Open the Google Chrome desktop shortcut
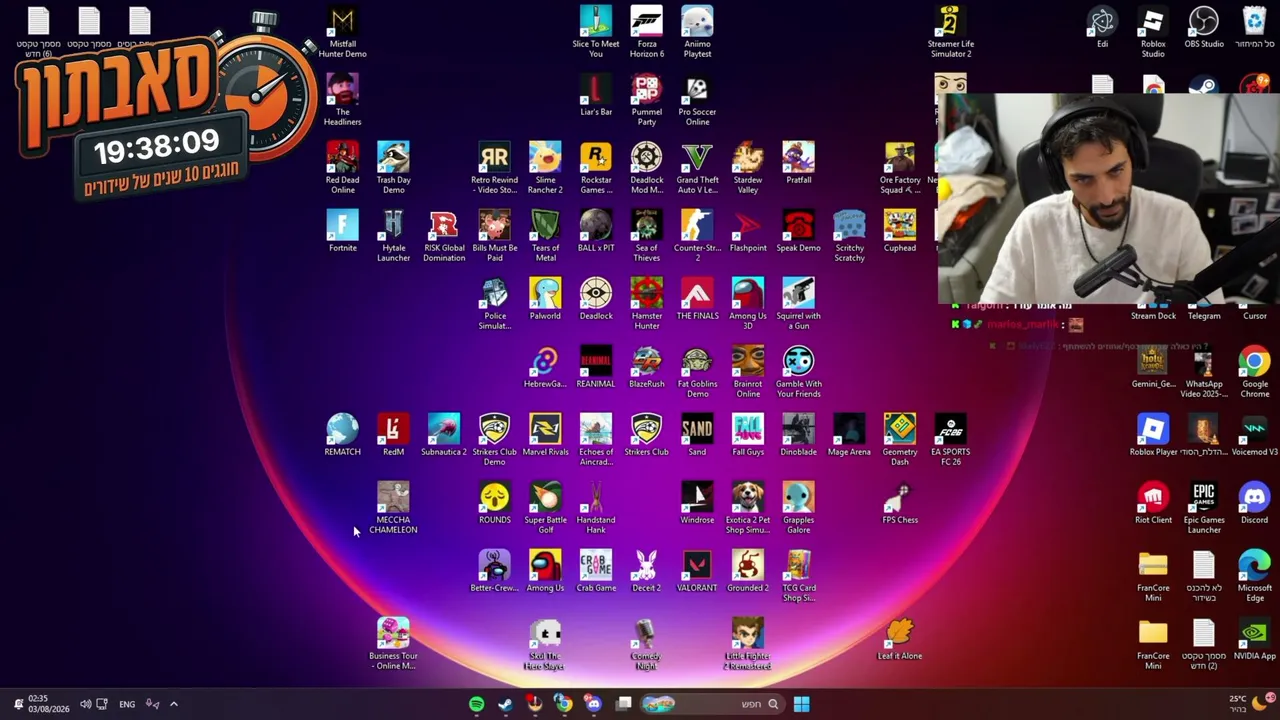This screenshot has width=1280, height=720. 1254,371
